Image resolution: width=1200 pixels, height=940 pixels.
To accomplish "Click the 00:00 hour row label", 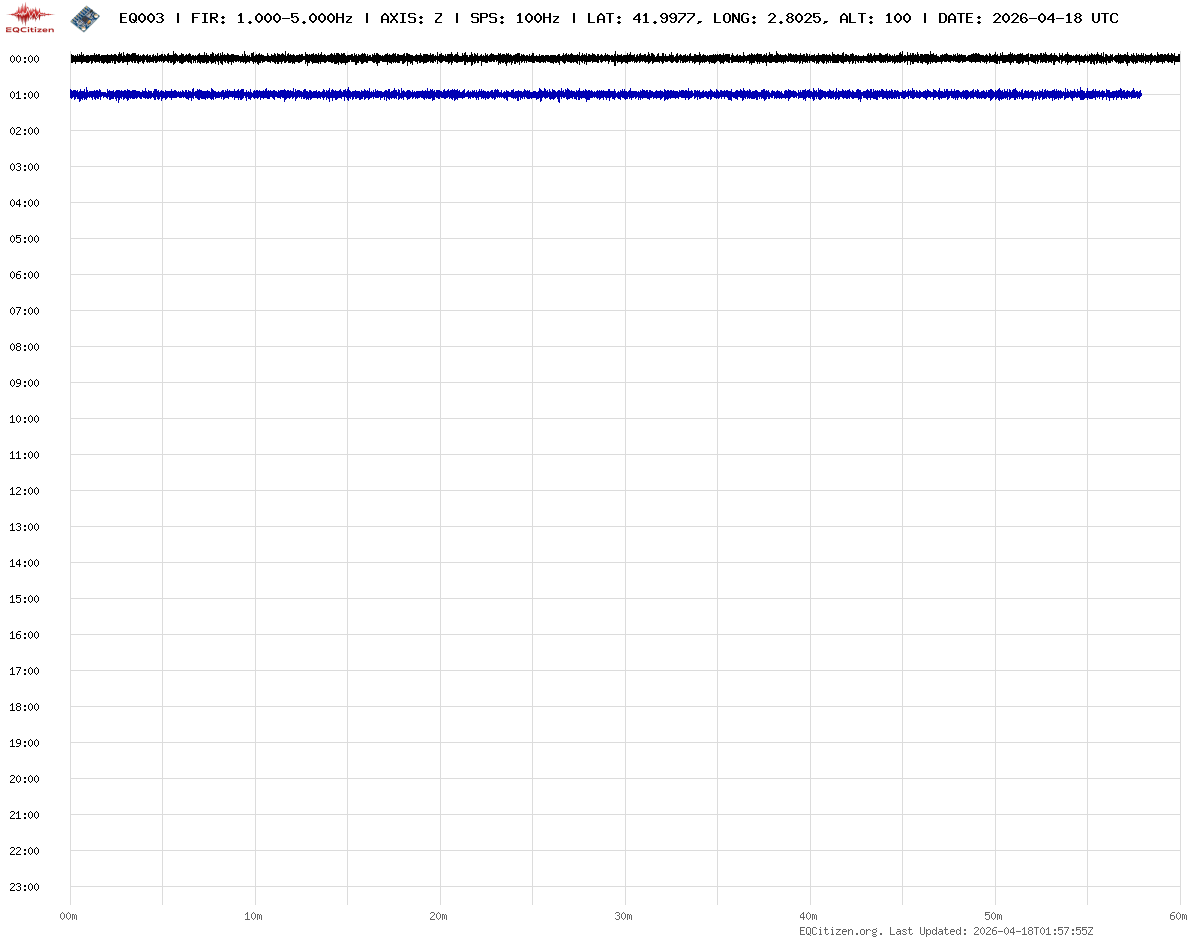I will (24, 59).
